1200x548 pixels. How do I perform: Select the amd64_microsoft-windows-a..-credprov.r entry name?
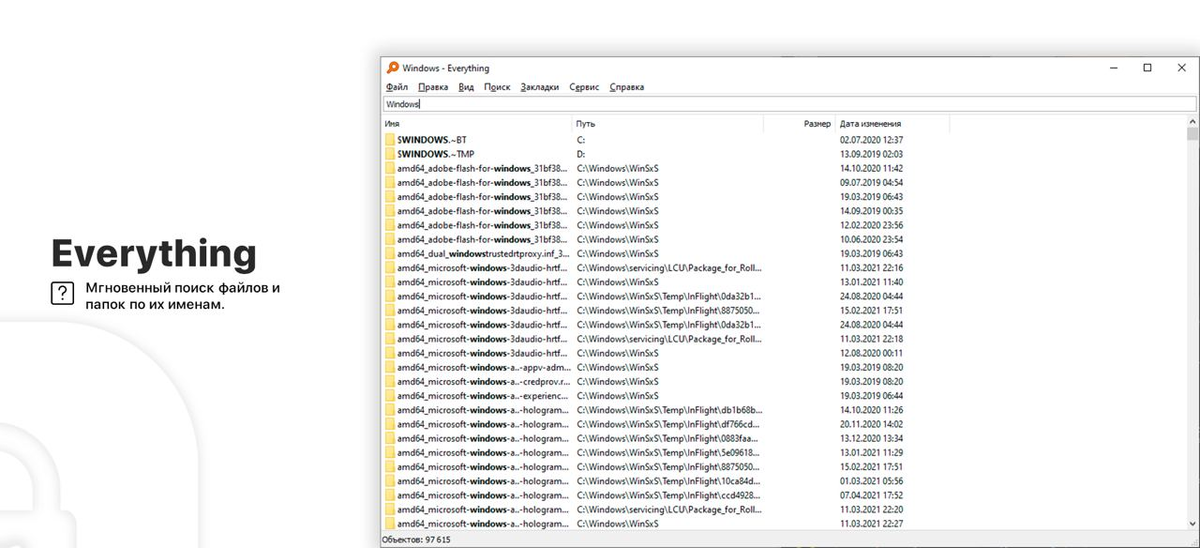pos(482,382)
